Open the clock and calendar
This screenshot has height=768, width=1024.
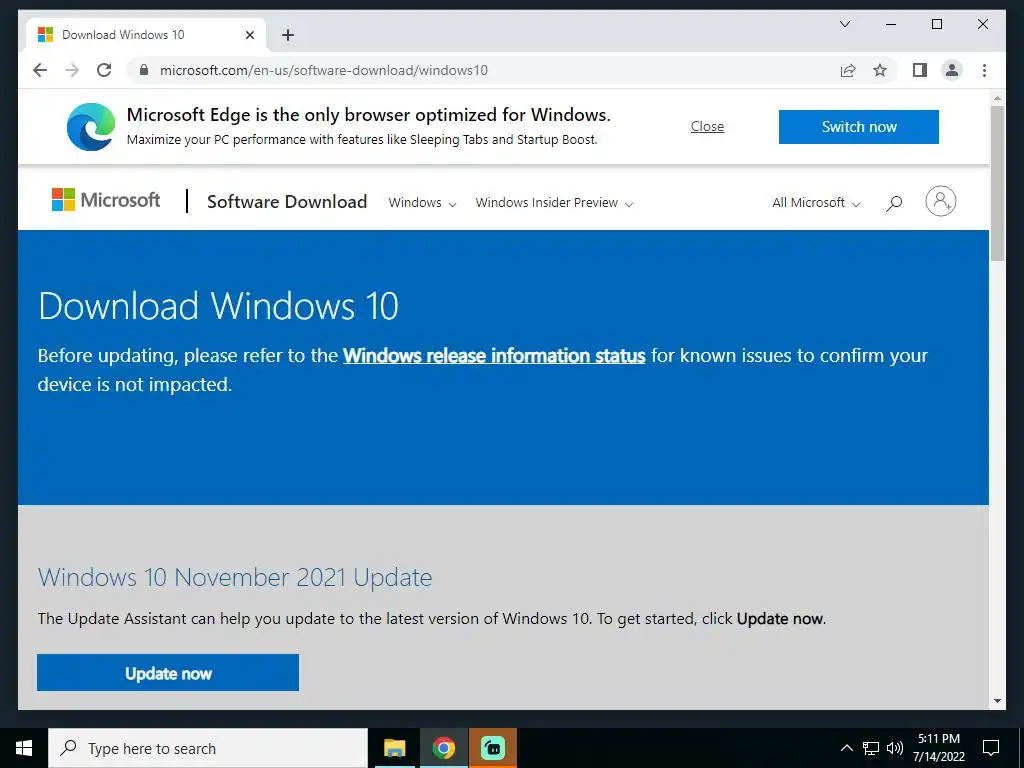point(938,748)
